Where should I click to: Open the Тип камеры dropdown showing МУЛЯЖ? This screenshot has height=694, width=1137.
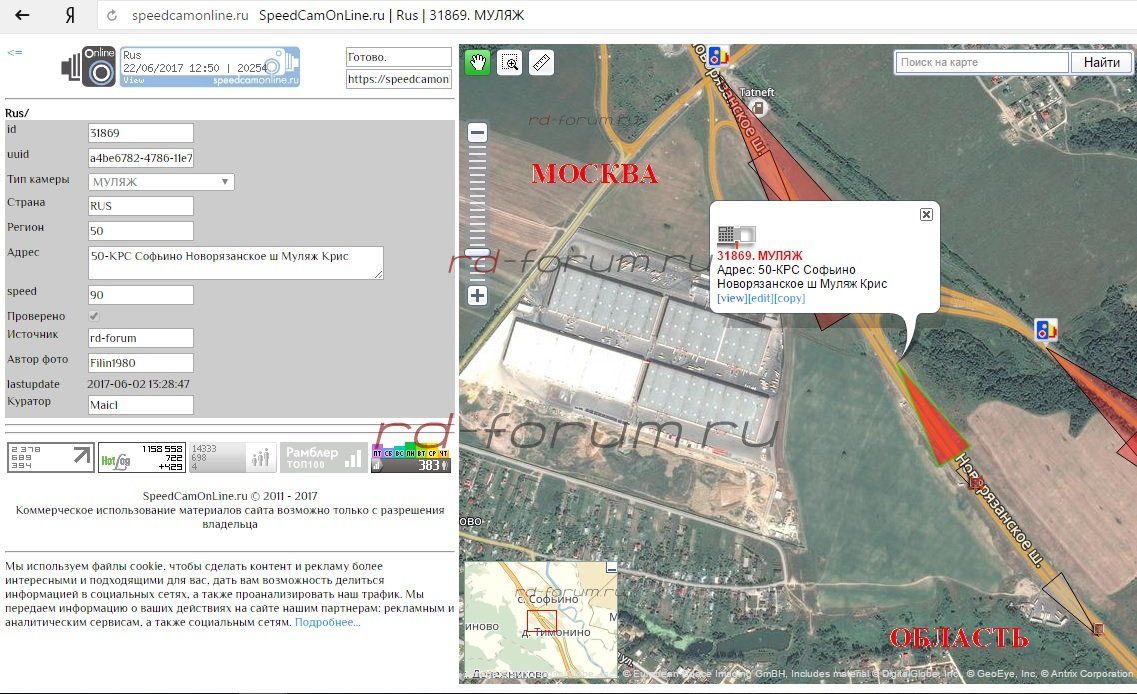click(x=161, y=181)
